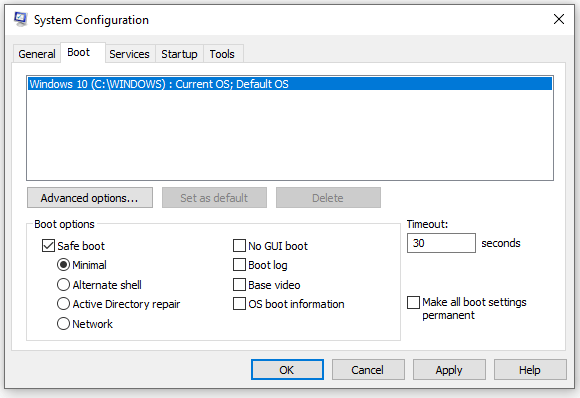Open Help for System Configuration
This screenshot has width=580, height=398.
(x=530, y=370)
